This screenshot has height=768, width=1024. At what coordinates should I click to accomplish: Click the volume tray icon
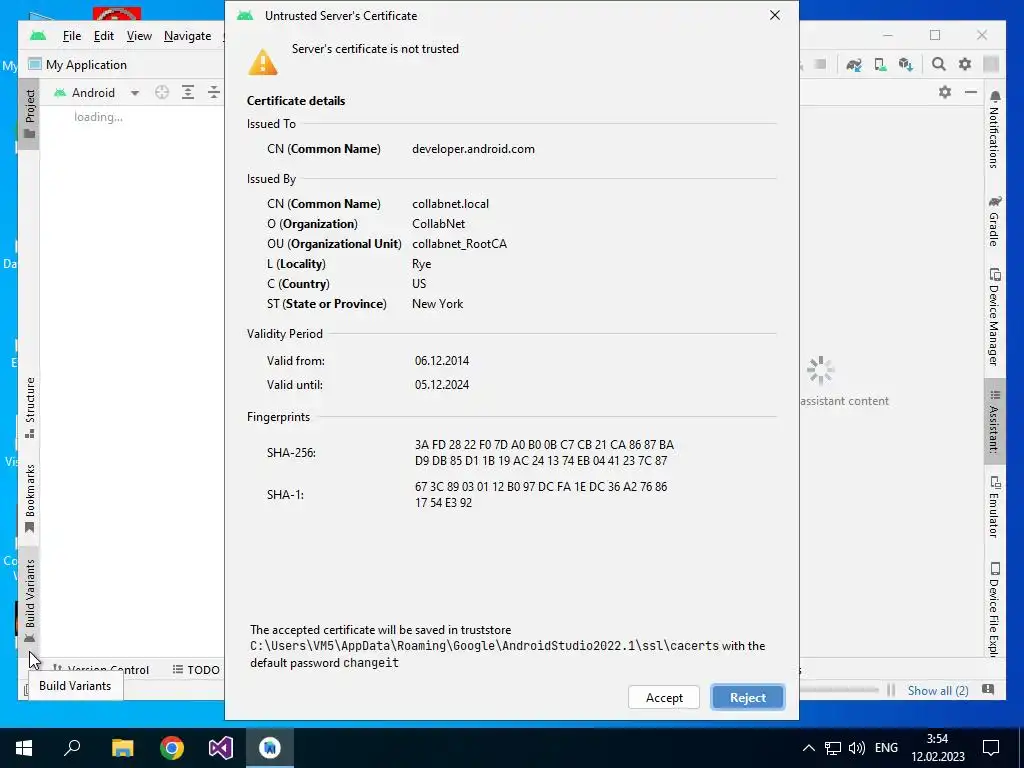point(856,748)
